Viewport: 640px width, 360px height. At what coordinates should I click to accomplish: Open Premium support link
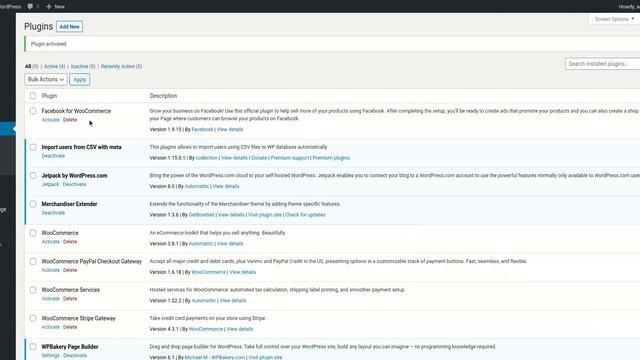click(290, 158)
